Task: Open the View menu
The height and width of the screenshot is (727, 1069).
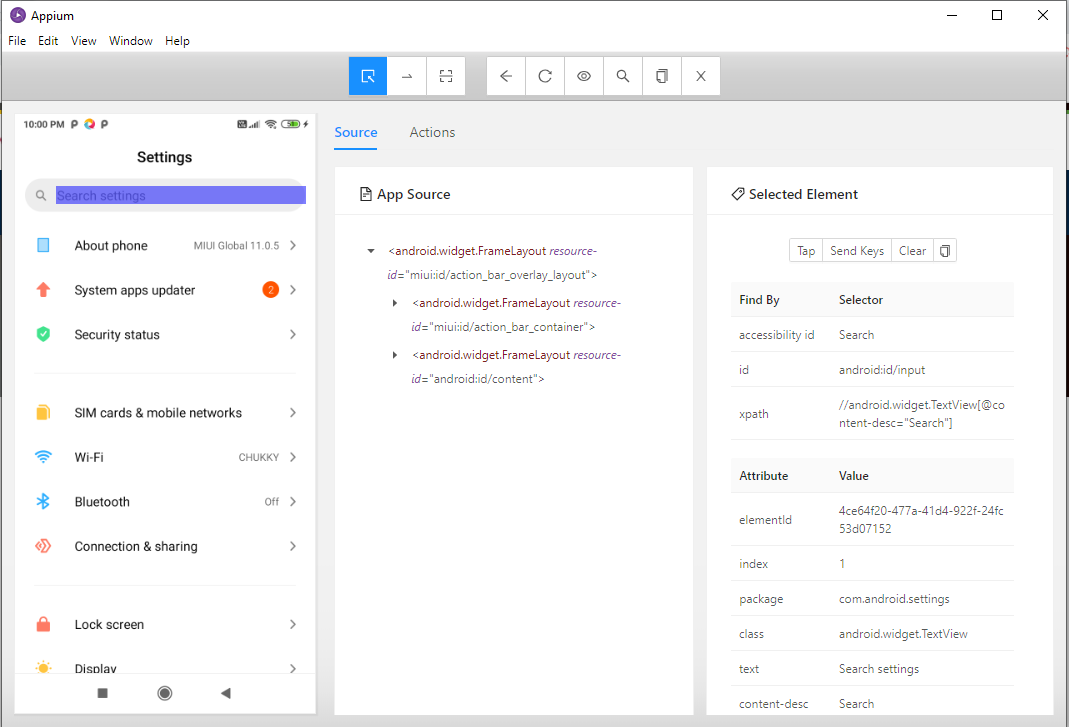Action: pos(83,41)
